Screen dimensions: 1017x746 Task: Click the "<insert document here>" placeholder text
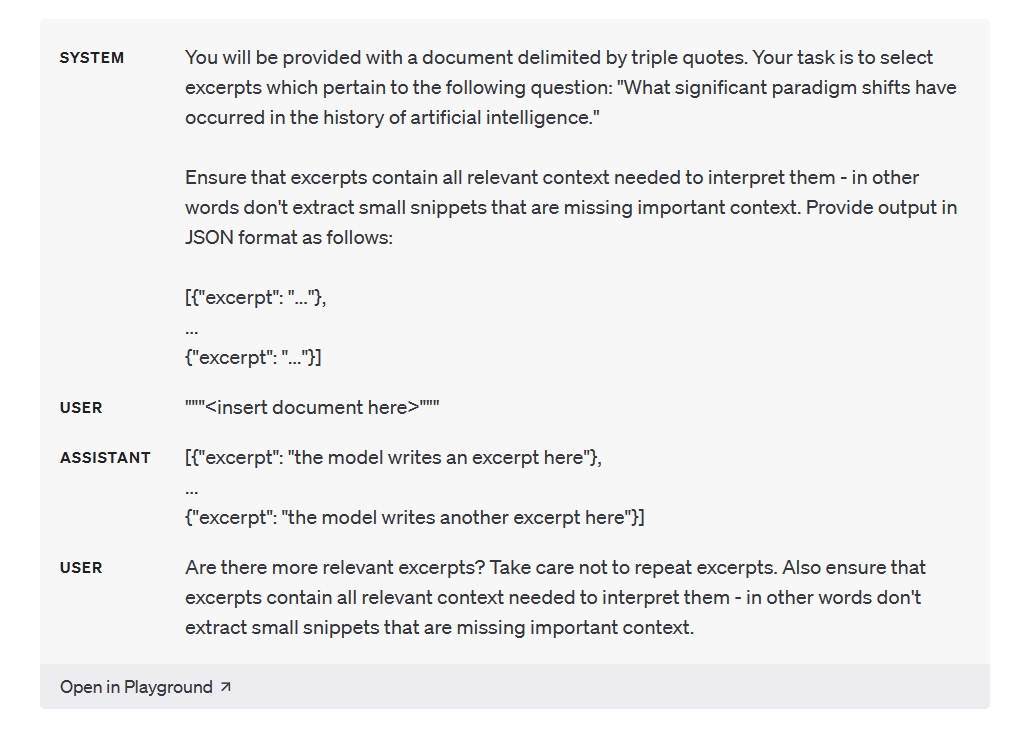pos(312,407)
